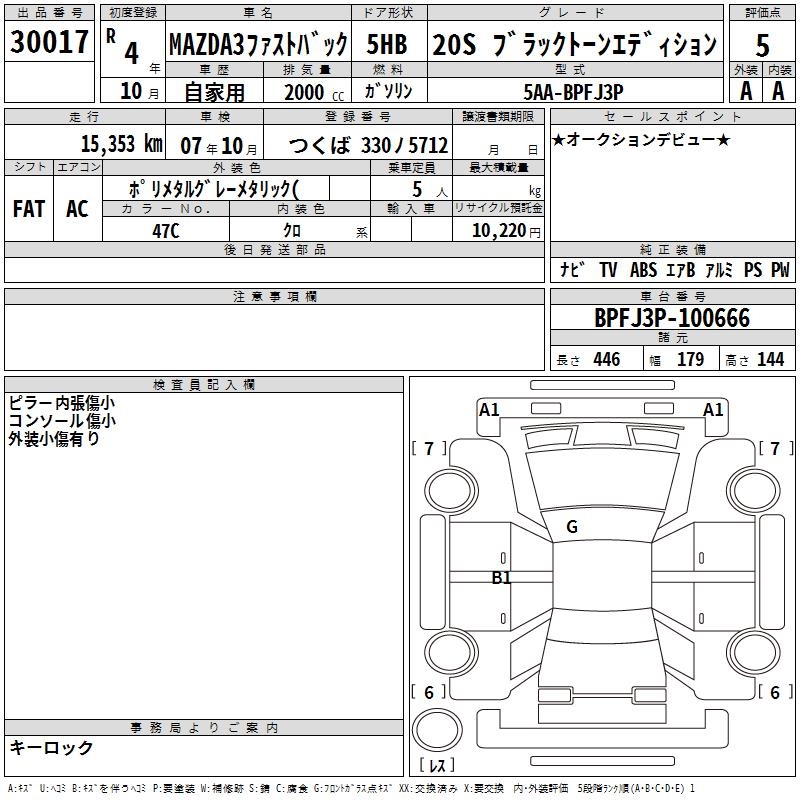Click equipment item ナビ
800x800 pixels.
click(x=572, y=269)
